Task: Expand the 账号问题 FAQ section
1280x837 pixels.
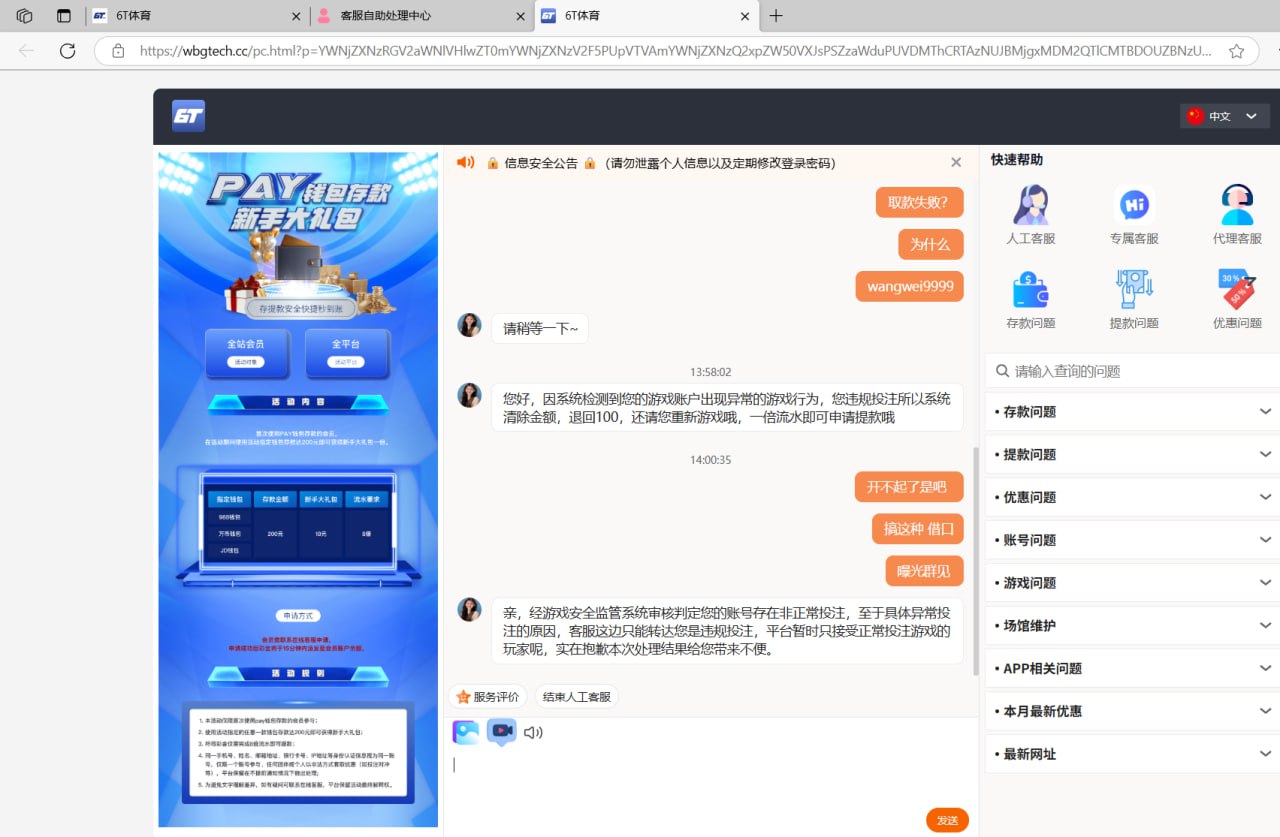Action: coord(1132,540)
